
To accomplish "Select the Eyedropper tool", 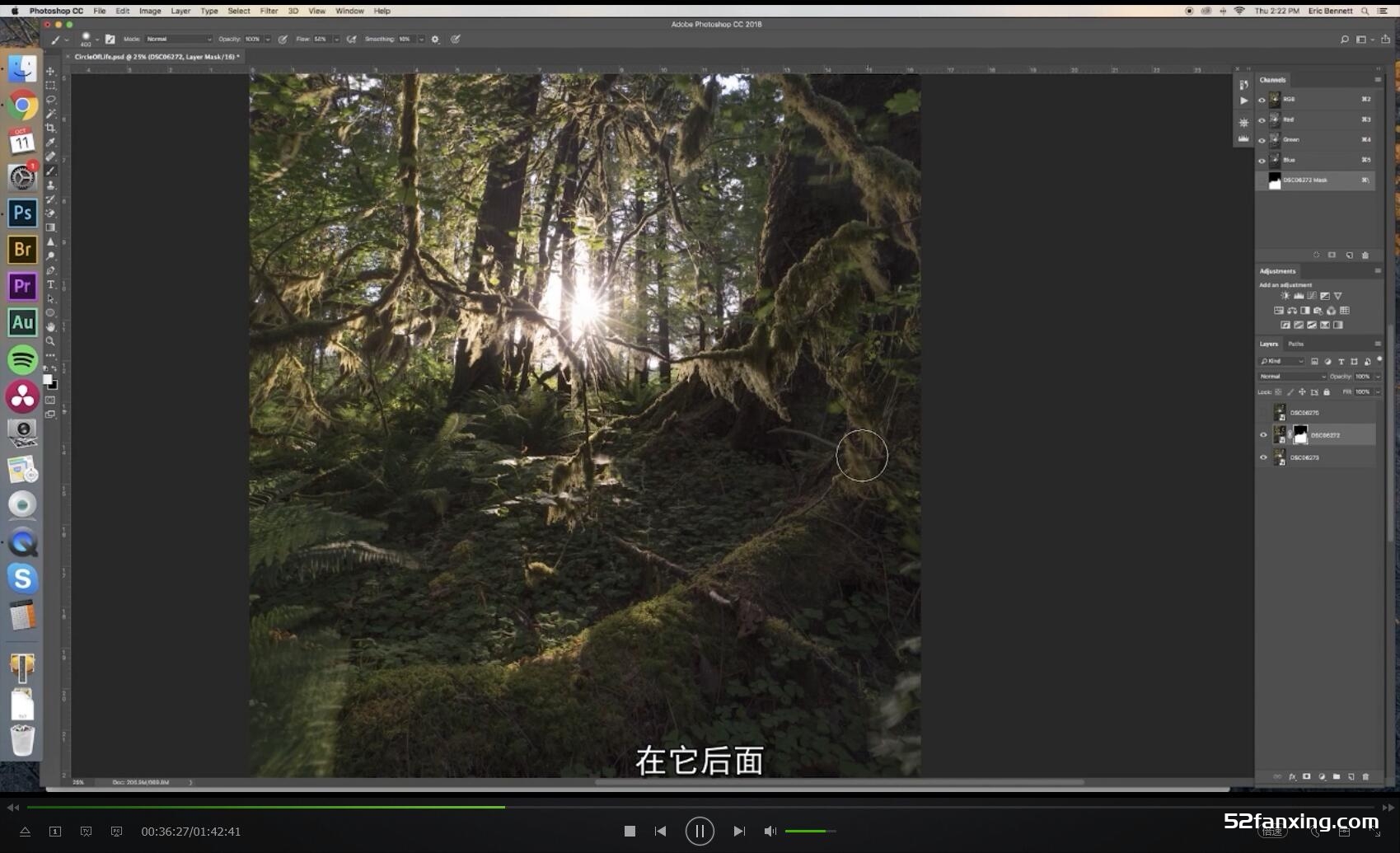I will 50,142.
